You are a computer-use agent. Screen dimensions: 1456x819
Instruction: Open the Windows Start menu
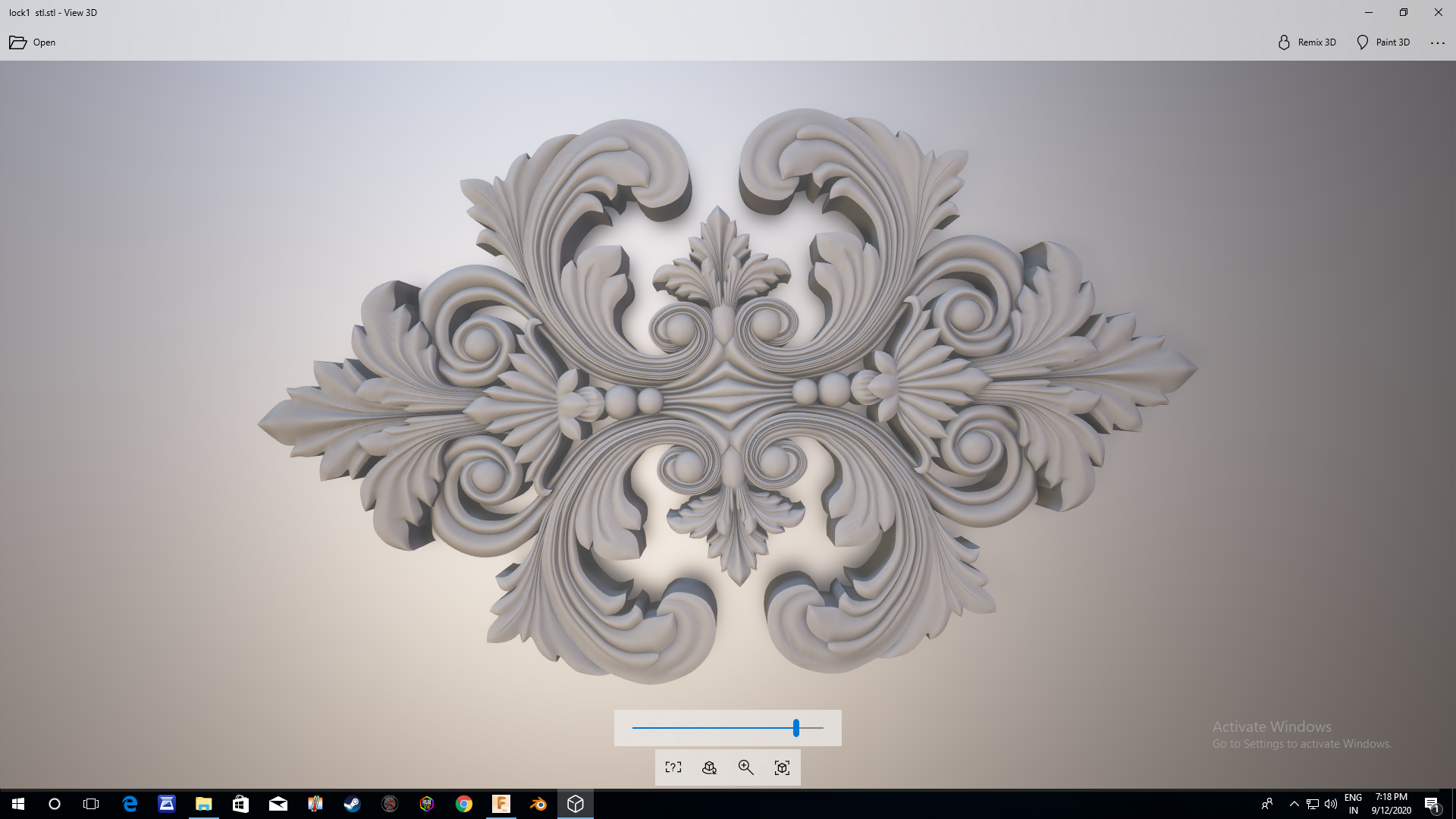18,804
